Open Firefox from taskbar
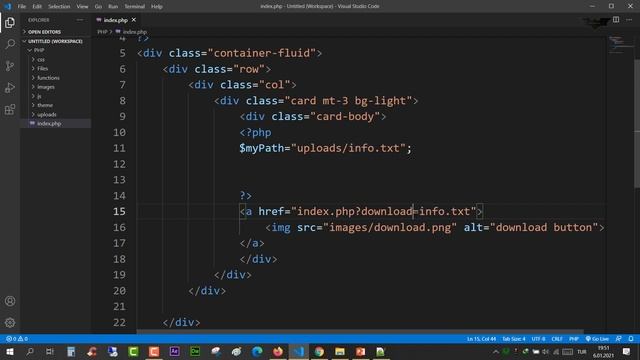 pyautogui.click(x=278, y=351)
